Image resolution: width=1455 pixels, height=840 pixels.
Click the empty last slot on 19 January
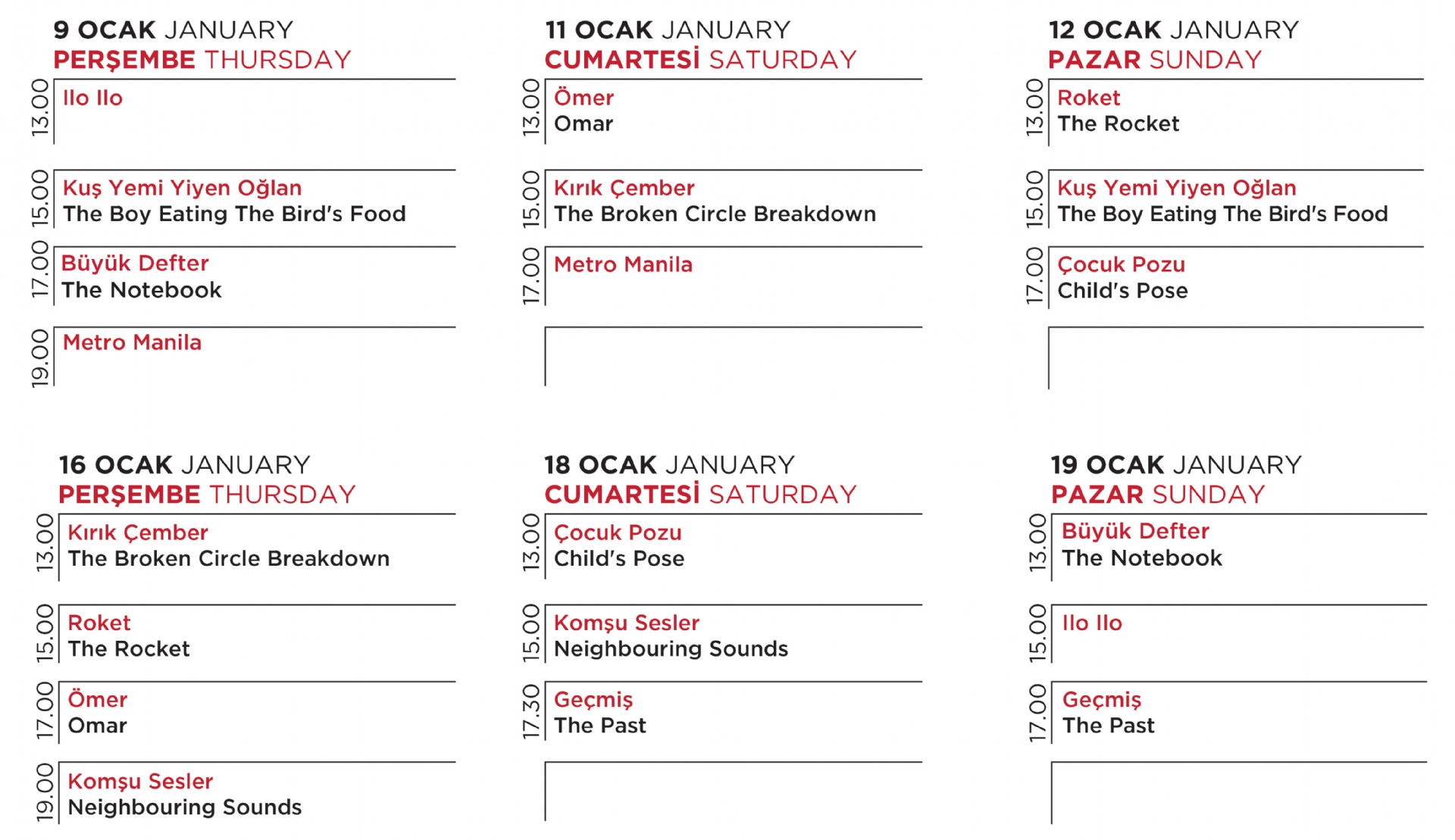click(x=1239, y=793)
